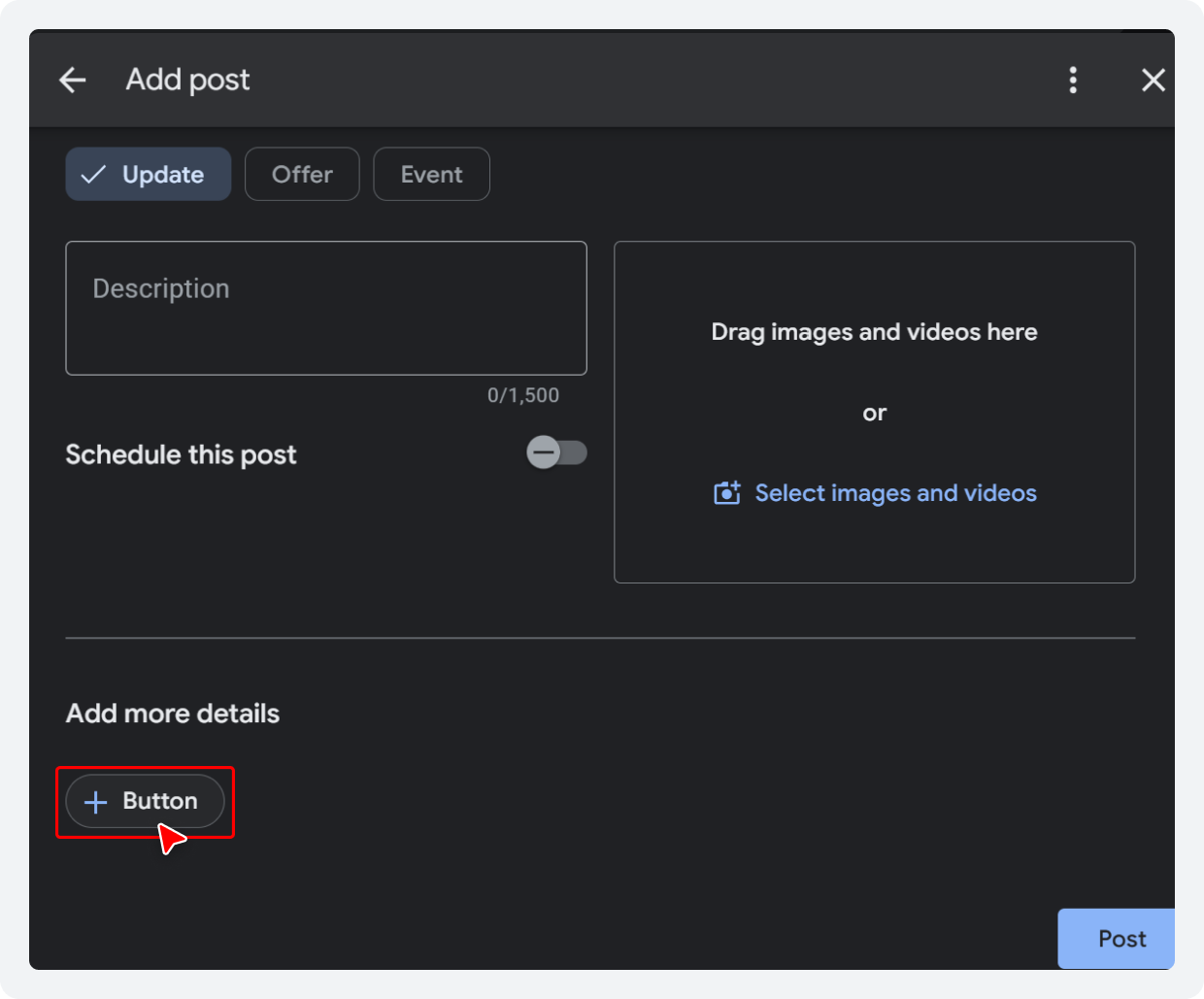Add a Button under Add more details
This screenshot has height=999, width=1204.
coord(145,801)
